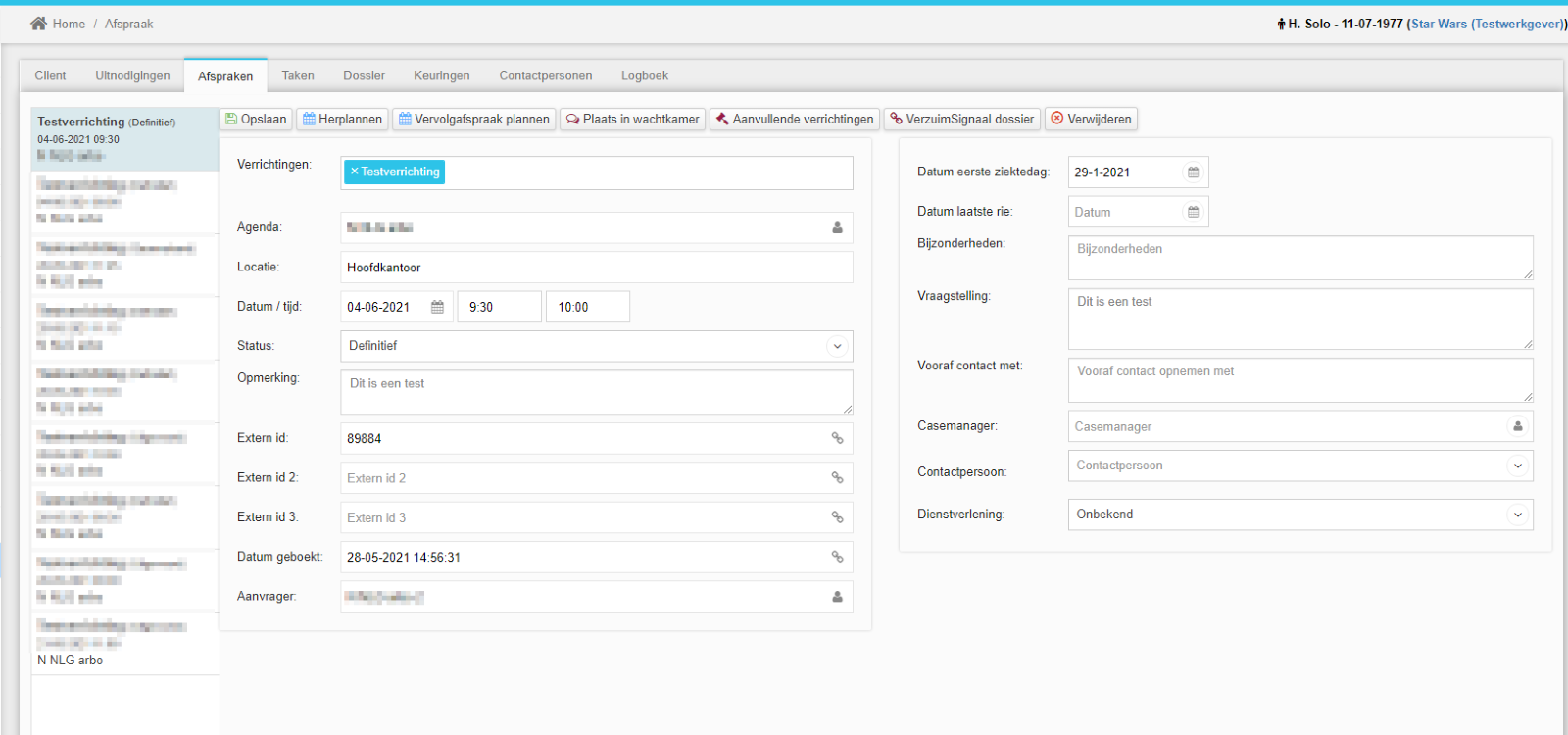Click person icon in Agenda field
This screenshot has width=1568, height=735.
837,227
